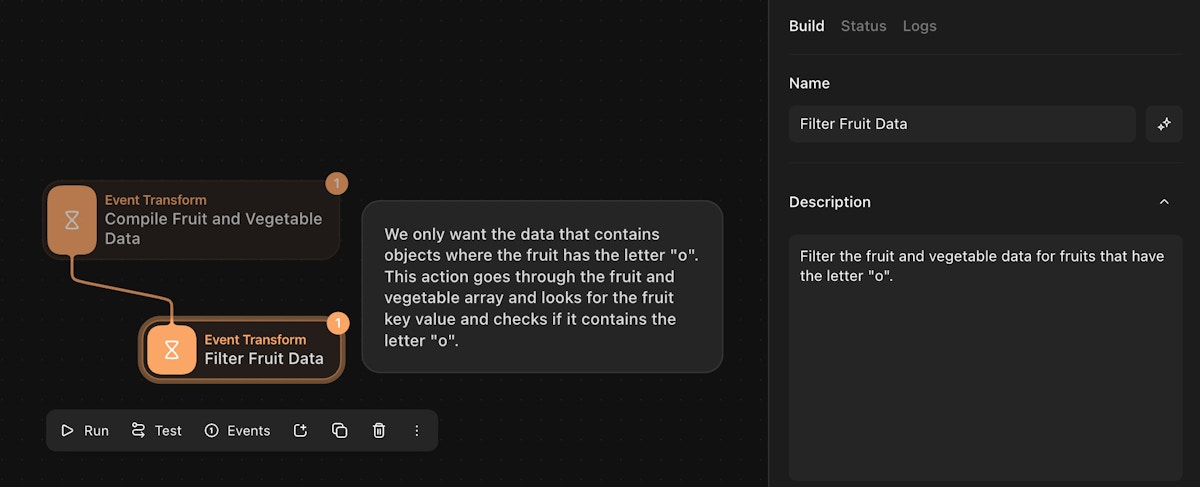
Task: Click event count badge on Filter Fruit Data
Action: click(338, 323)
